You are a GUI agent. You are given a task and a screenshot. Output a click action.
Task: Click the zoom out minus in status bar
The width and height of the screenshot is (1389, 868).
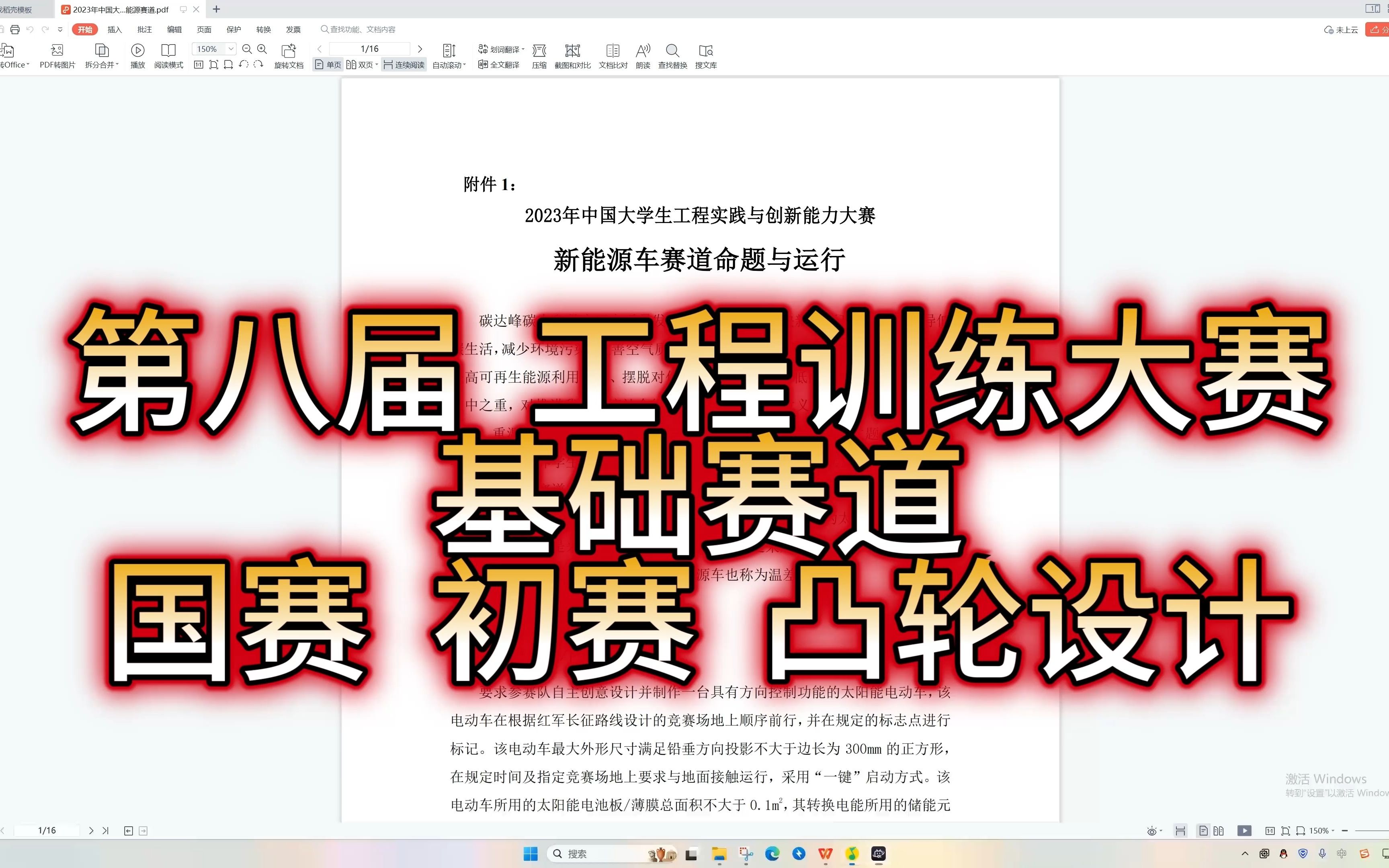pos(1344,831)
